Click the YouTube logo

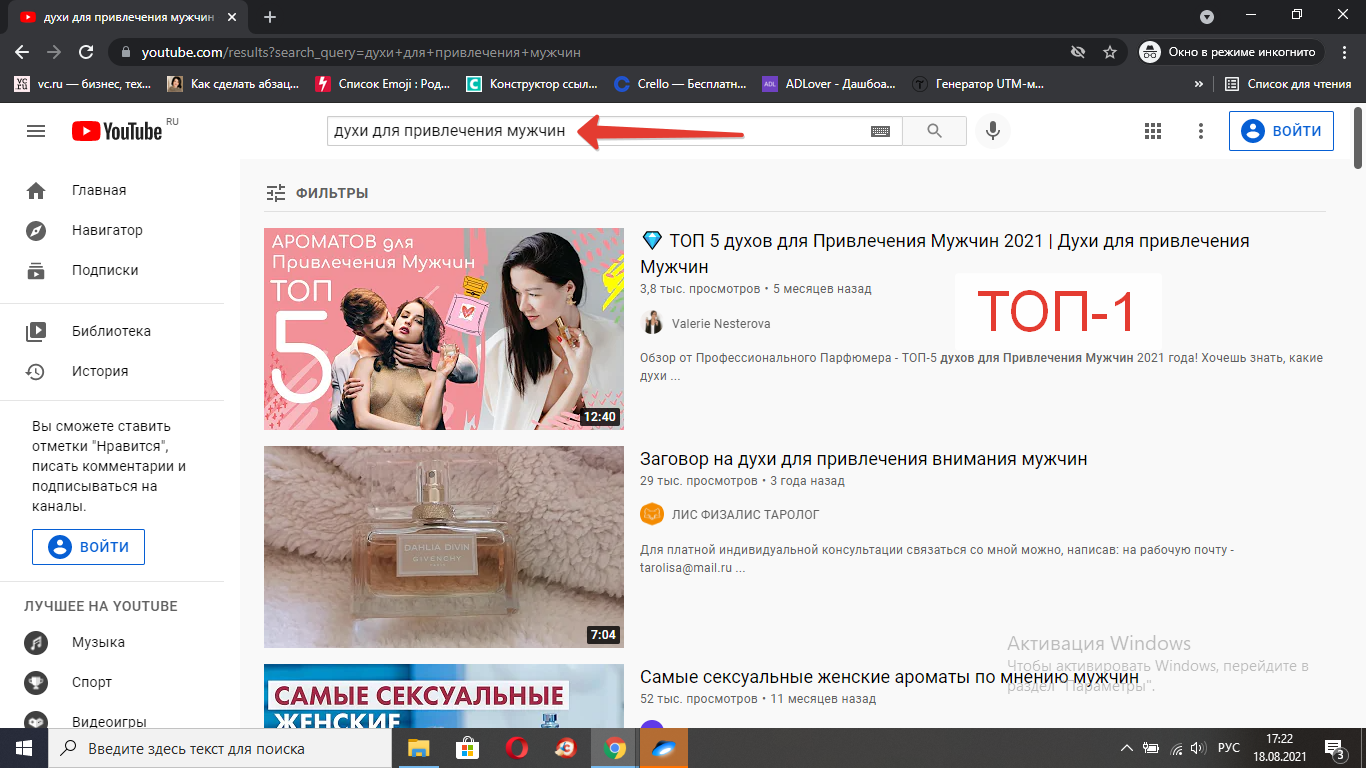pos(117,131)
